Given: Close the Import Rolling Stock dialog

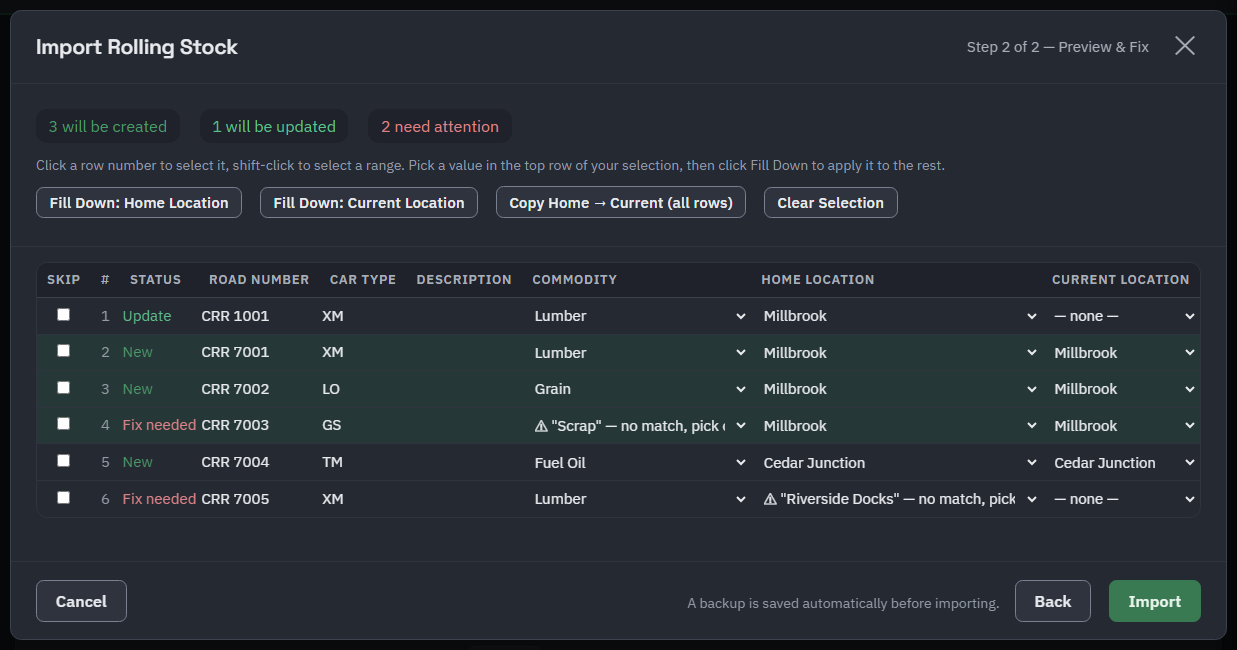Looking at the screenshot, I should pos(1185,46).
